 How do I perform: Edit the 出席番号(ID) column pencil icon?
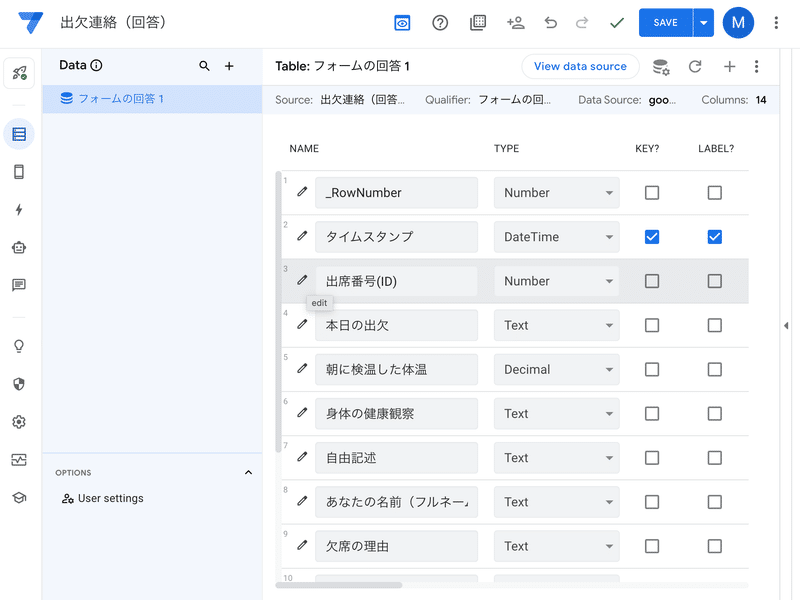click(302, 280)
